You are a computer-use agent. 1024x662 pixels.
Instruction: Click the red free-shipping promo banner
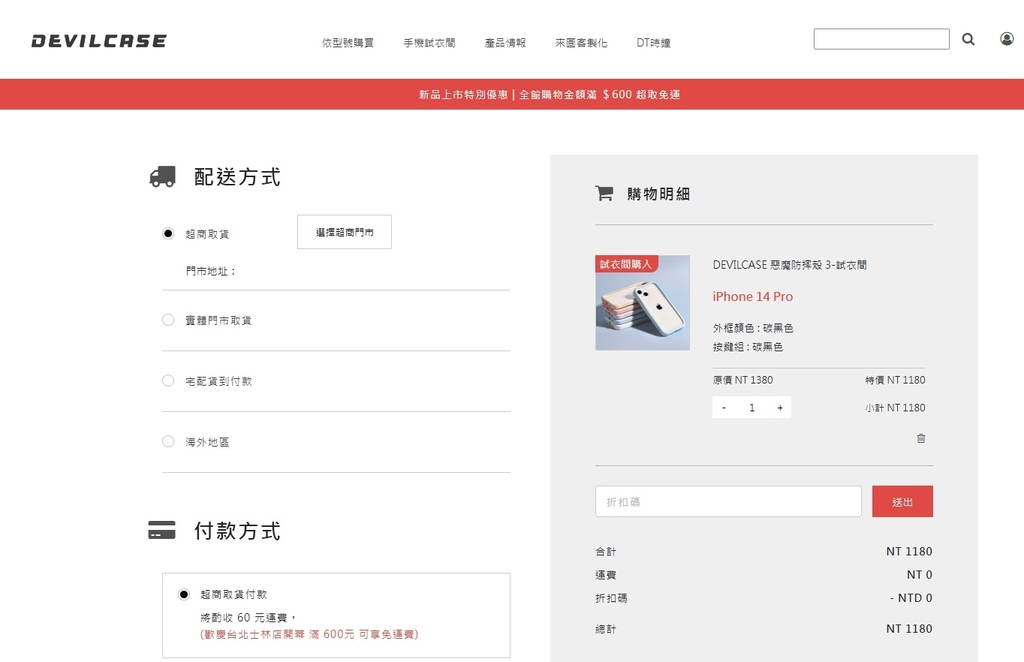(512, 94)
